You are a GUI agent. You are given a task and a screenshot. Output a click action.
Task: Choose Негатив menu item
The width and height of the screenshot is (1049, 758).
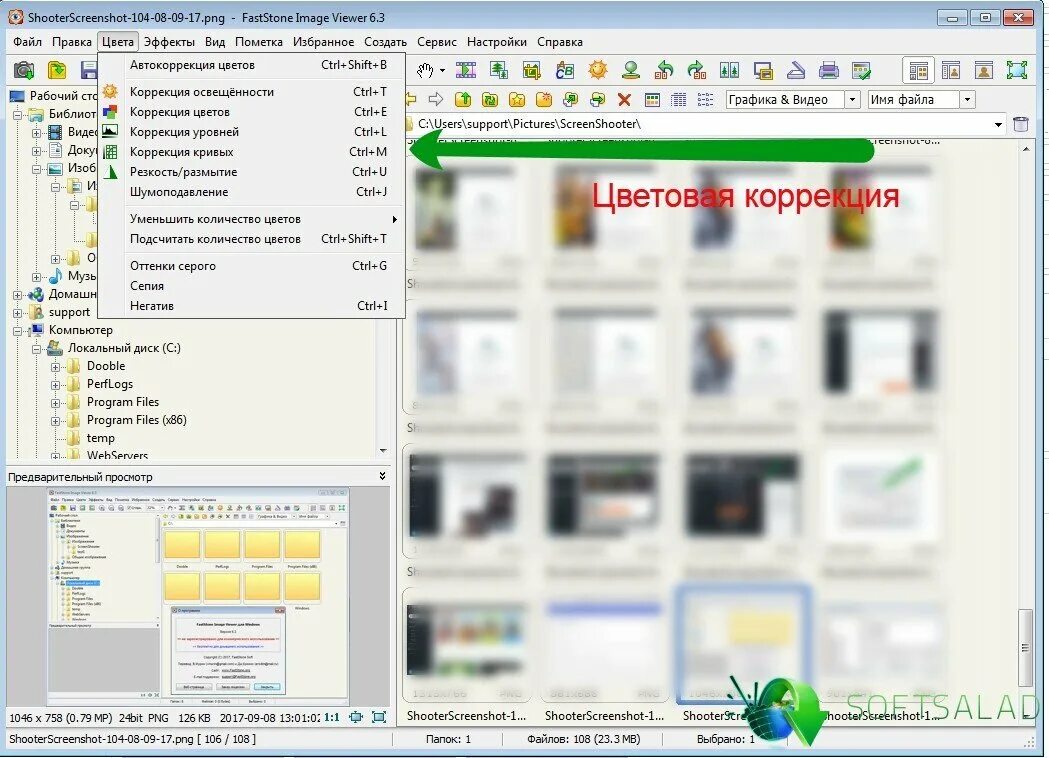(x=252, y=306)
